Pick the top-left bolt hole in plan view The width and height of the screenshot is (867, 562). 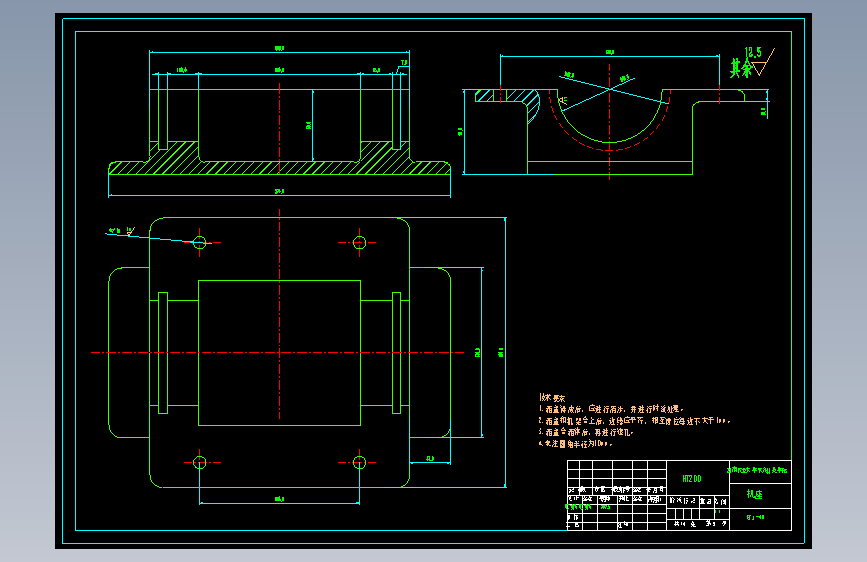tap(200, 242)
